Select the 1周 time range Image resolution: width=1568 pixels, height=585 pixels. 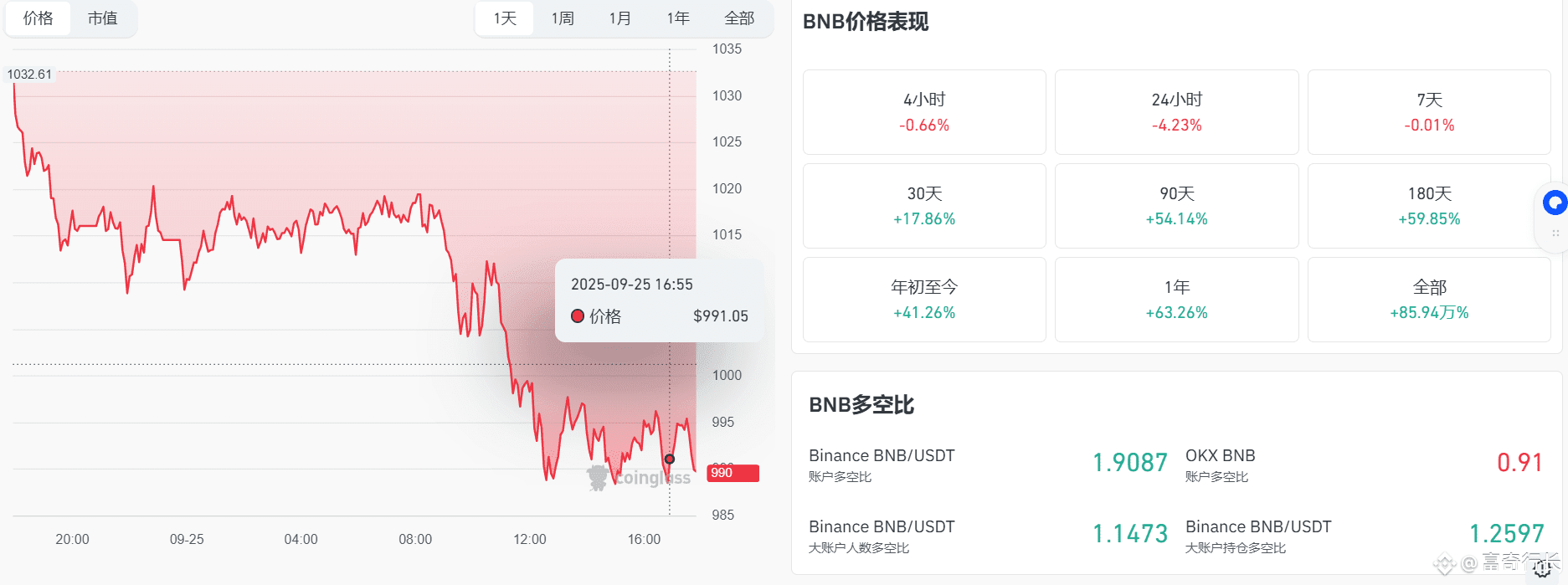pyautogui.click(x=563, y=18)
